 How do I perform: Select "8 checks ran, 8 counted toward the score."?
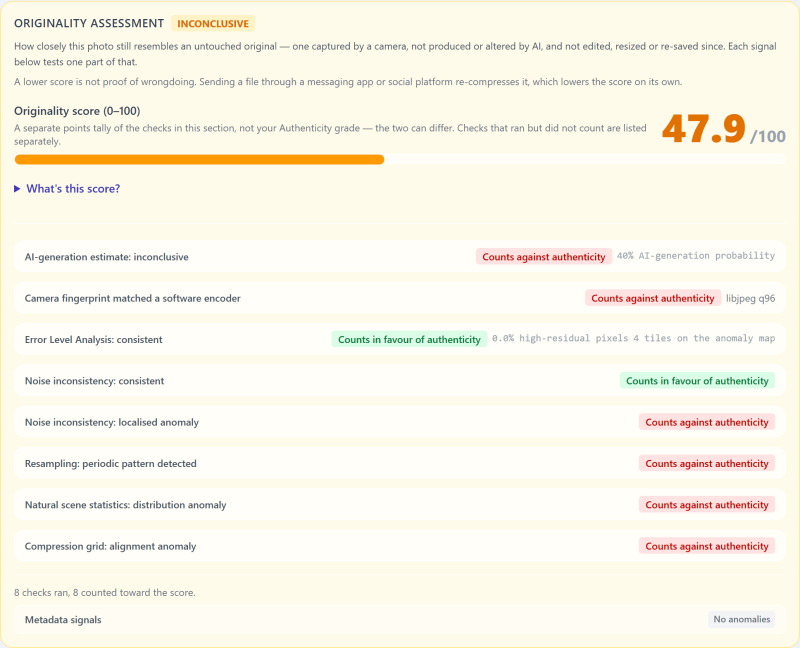(105, 593)
